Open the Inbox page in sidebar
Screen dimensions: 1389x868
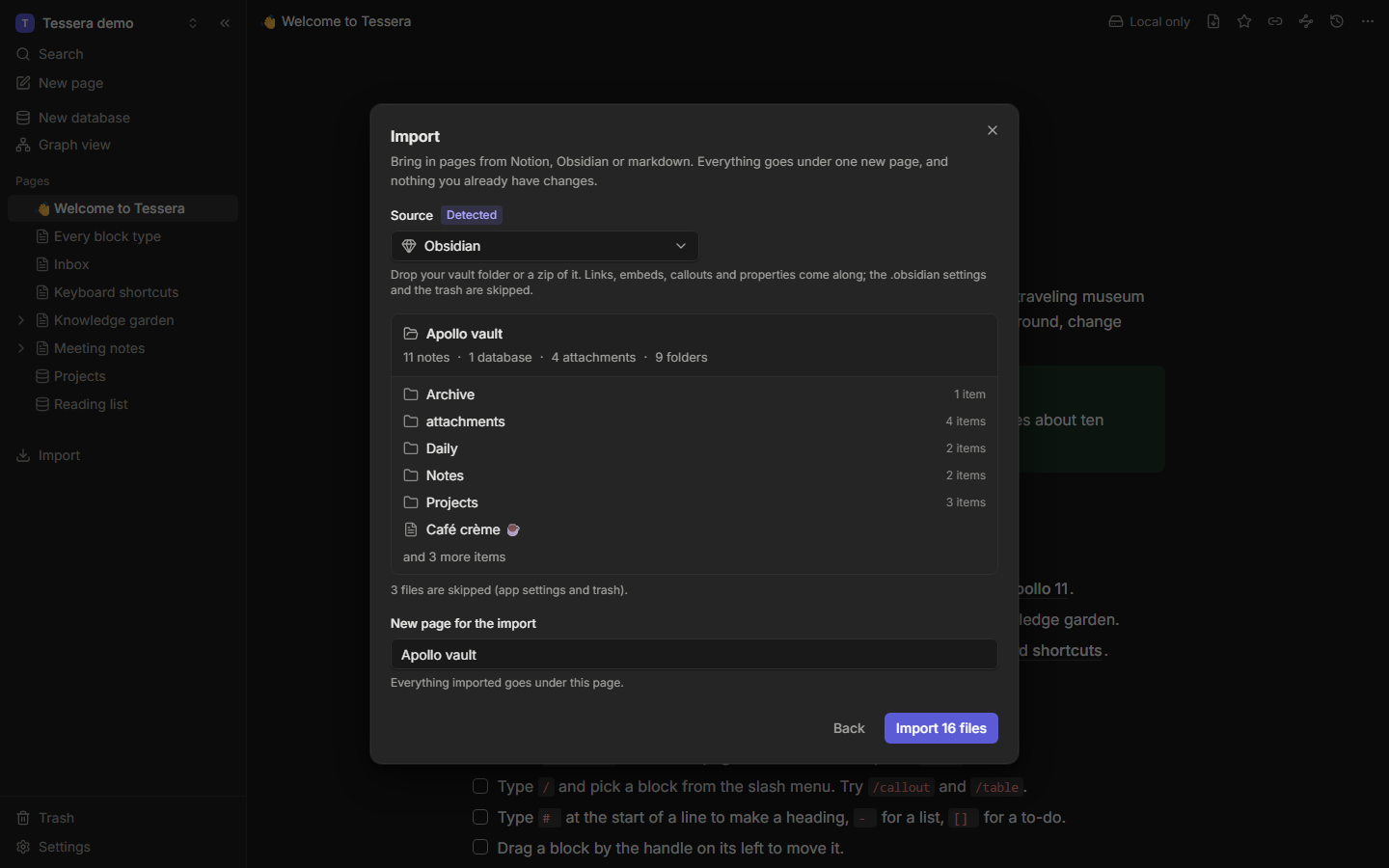pyautogui.click(x=123, y=264)
